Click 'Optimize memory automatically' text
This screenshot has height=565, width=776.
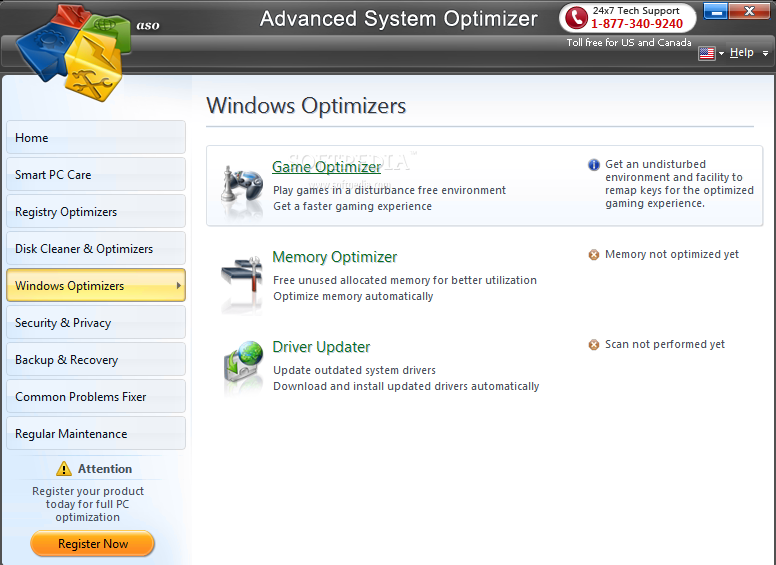[353, 296]
